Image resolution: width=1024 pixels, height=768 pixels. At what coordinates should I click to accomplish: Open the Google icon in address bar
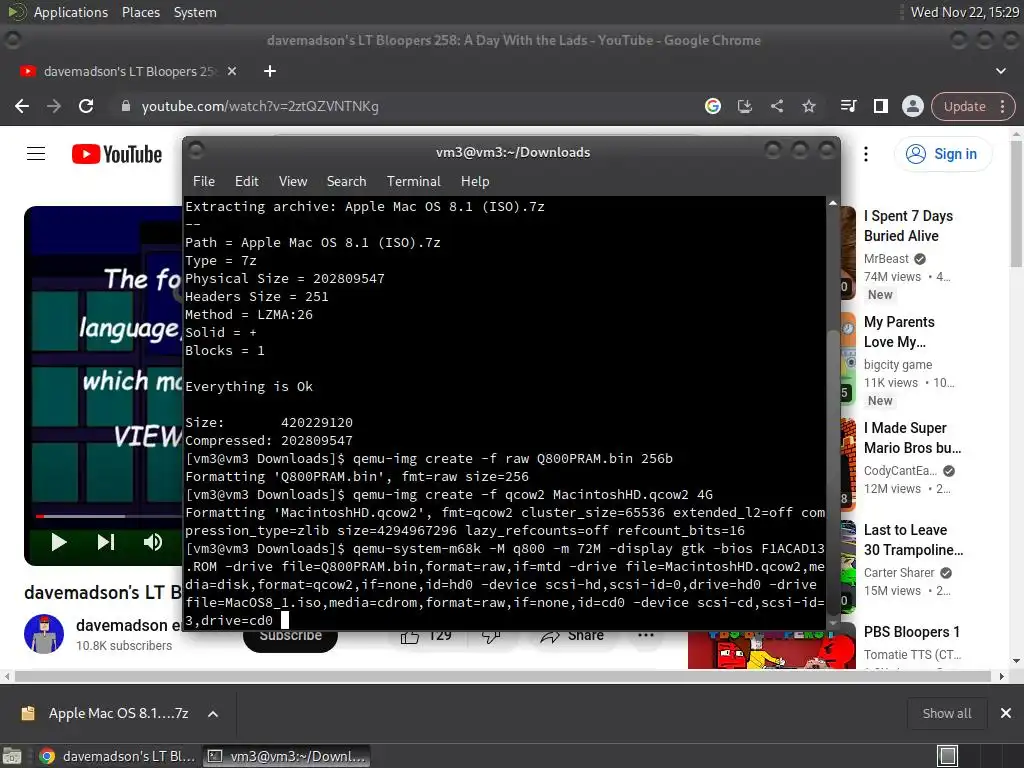point(712,106)
